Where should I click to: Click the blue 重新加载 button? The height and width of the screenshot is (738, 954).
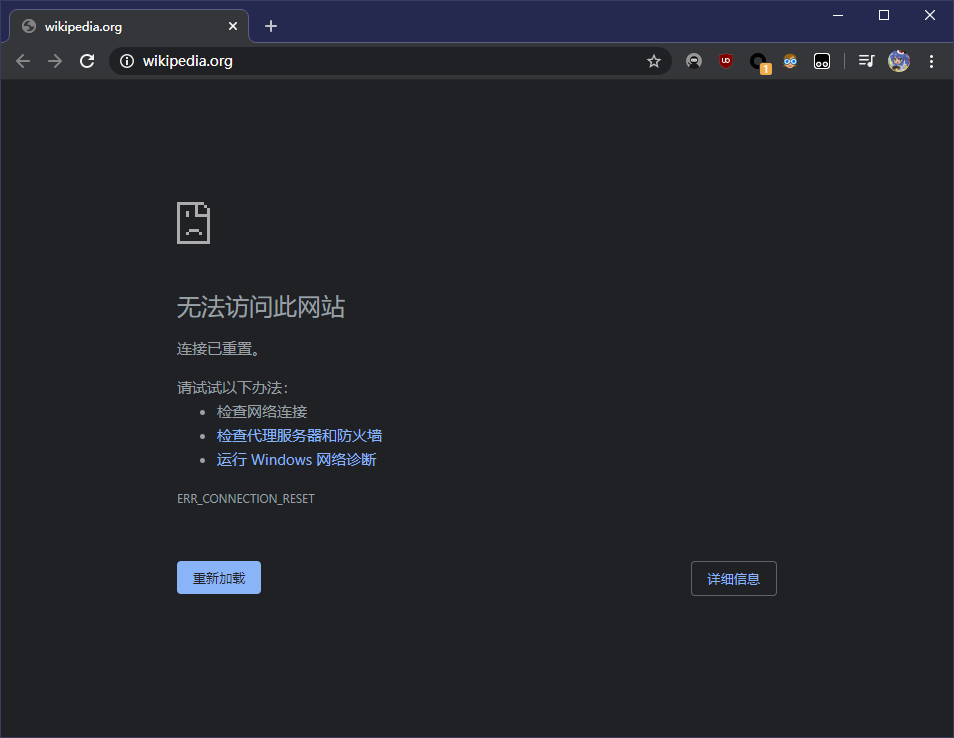tap(219, 577)
